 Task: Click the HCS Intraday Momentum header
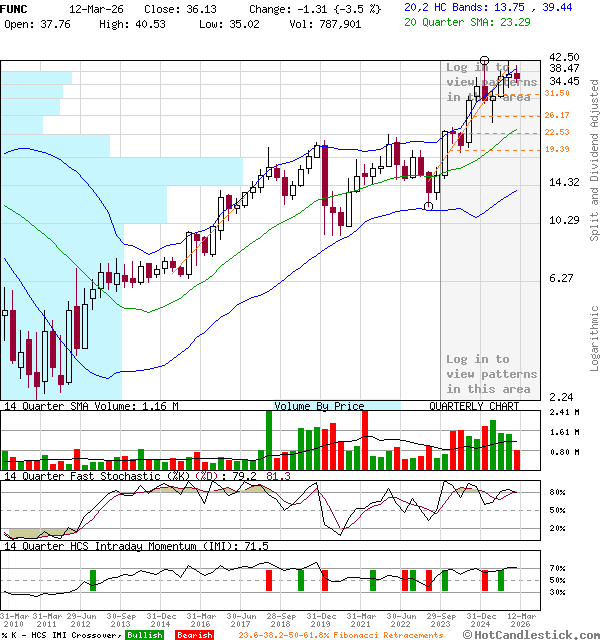136,546
